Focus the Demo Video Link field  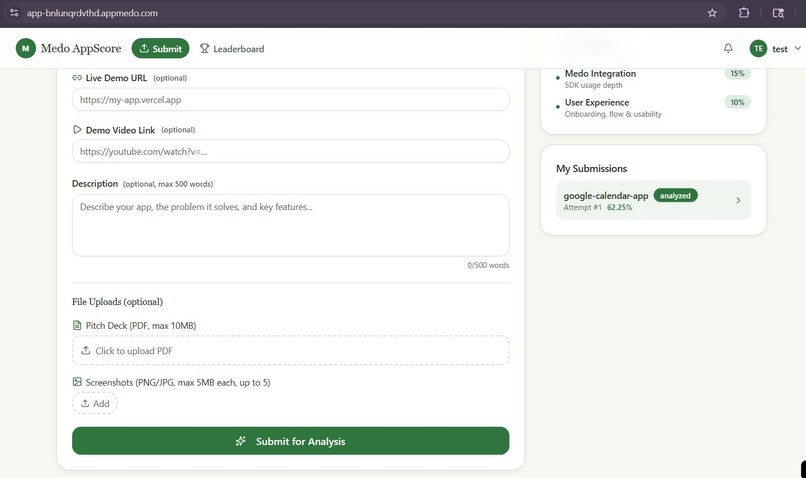pyautogui.click(x=290, y=152)
